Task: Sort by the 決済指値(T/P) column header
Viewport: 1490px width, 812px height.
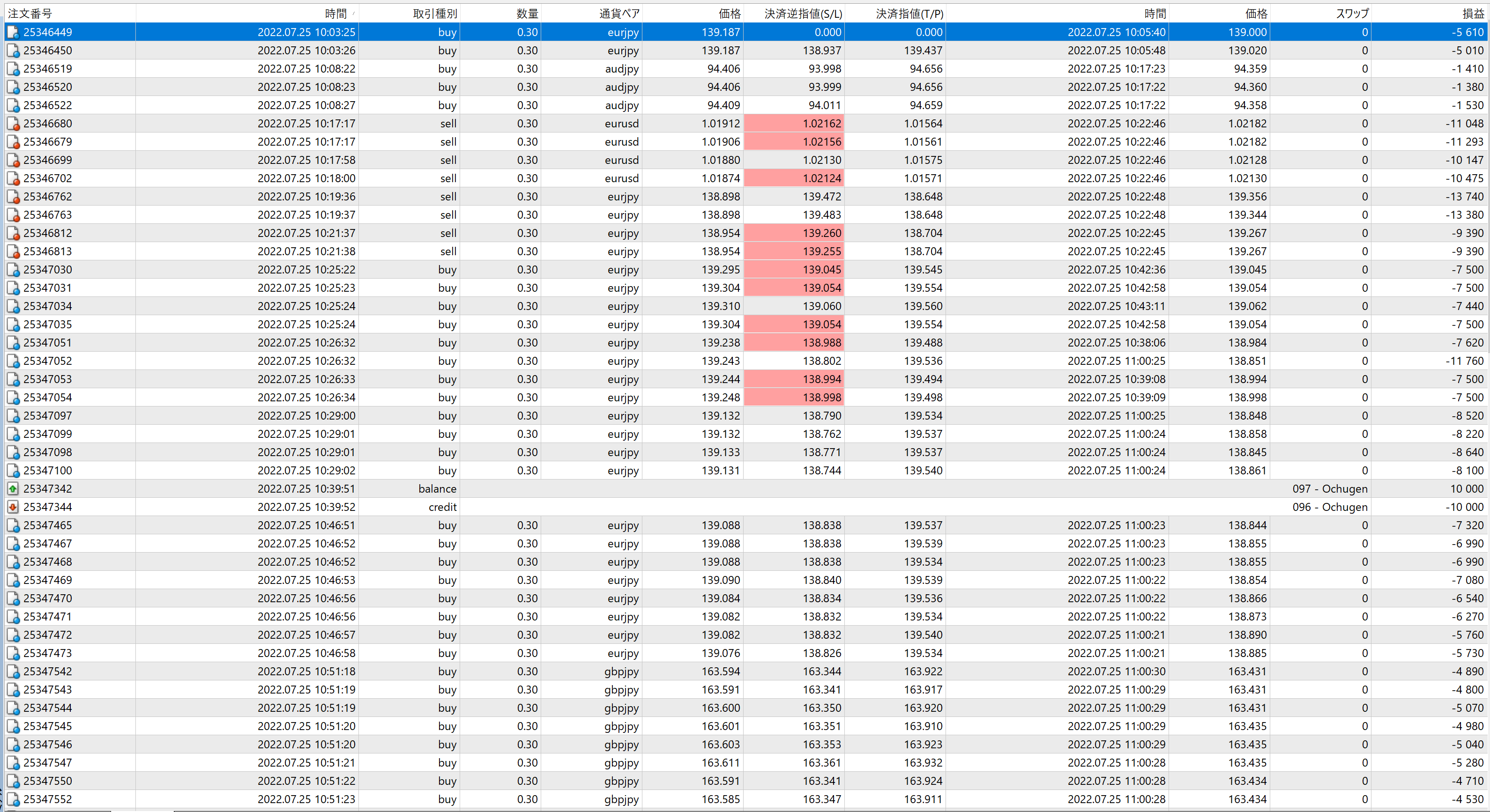Action: coord(895,13)
